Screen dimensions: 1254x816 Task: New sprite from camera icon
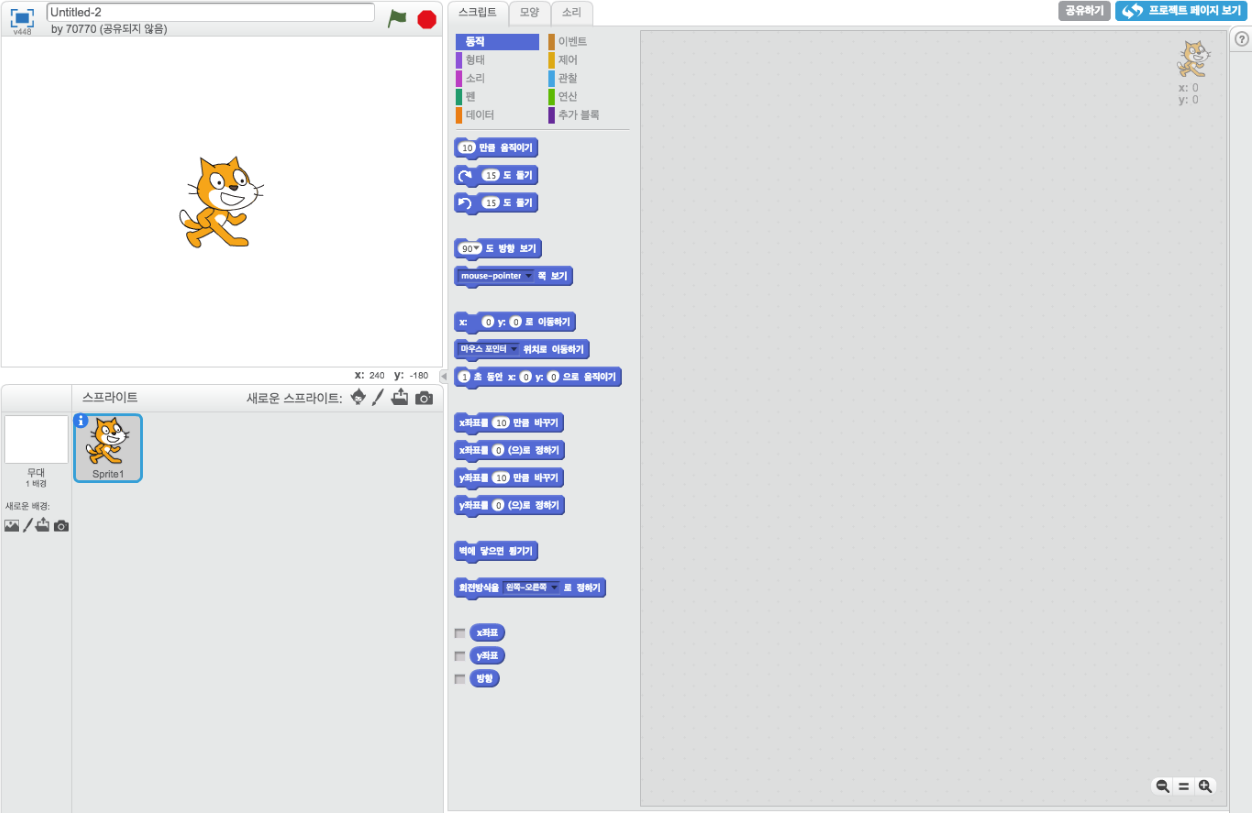click(424, 398)
